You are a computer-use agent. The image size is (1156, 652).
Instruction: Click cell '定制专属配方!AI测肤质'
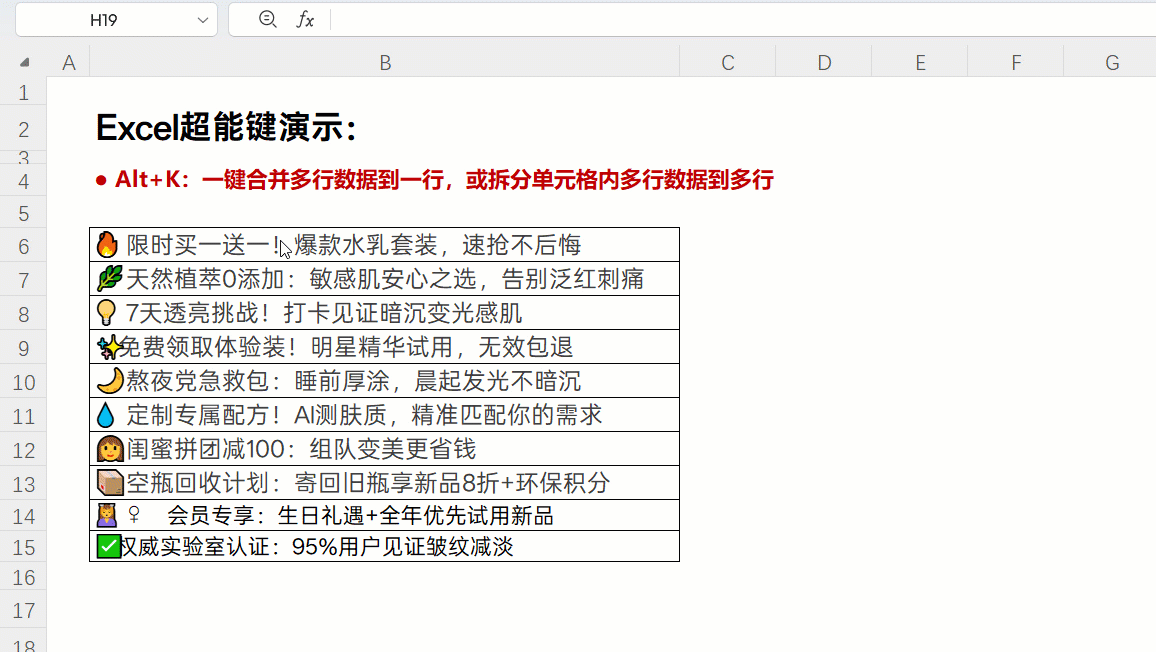[384, 415]
